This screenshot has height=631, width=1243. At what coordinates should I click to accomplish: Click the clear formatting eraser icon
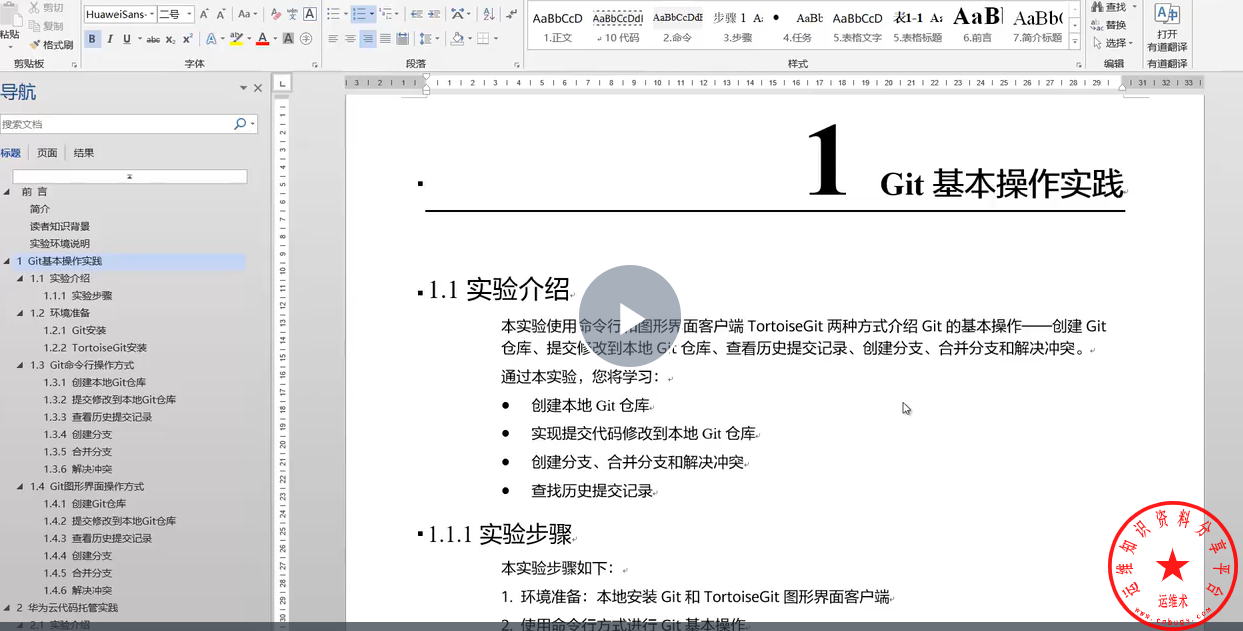pyautogui.click(x=276, y=14)
